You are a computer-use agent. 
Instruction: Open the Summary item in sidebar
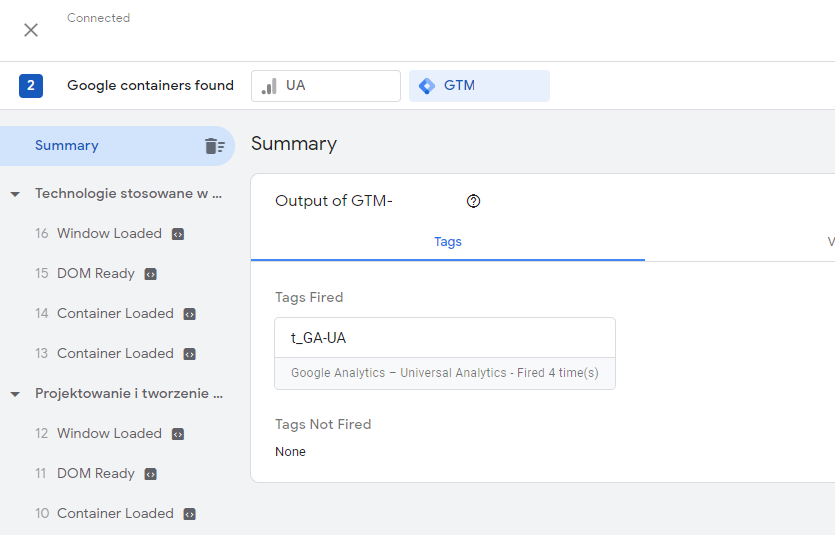coord(117,146)
